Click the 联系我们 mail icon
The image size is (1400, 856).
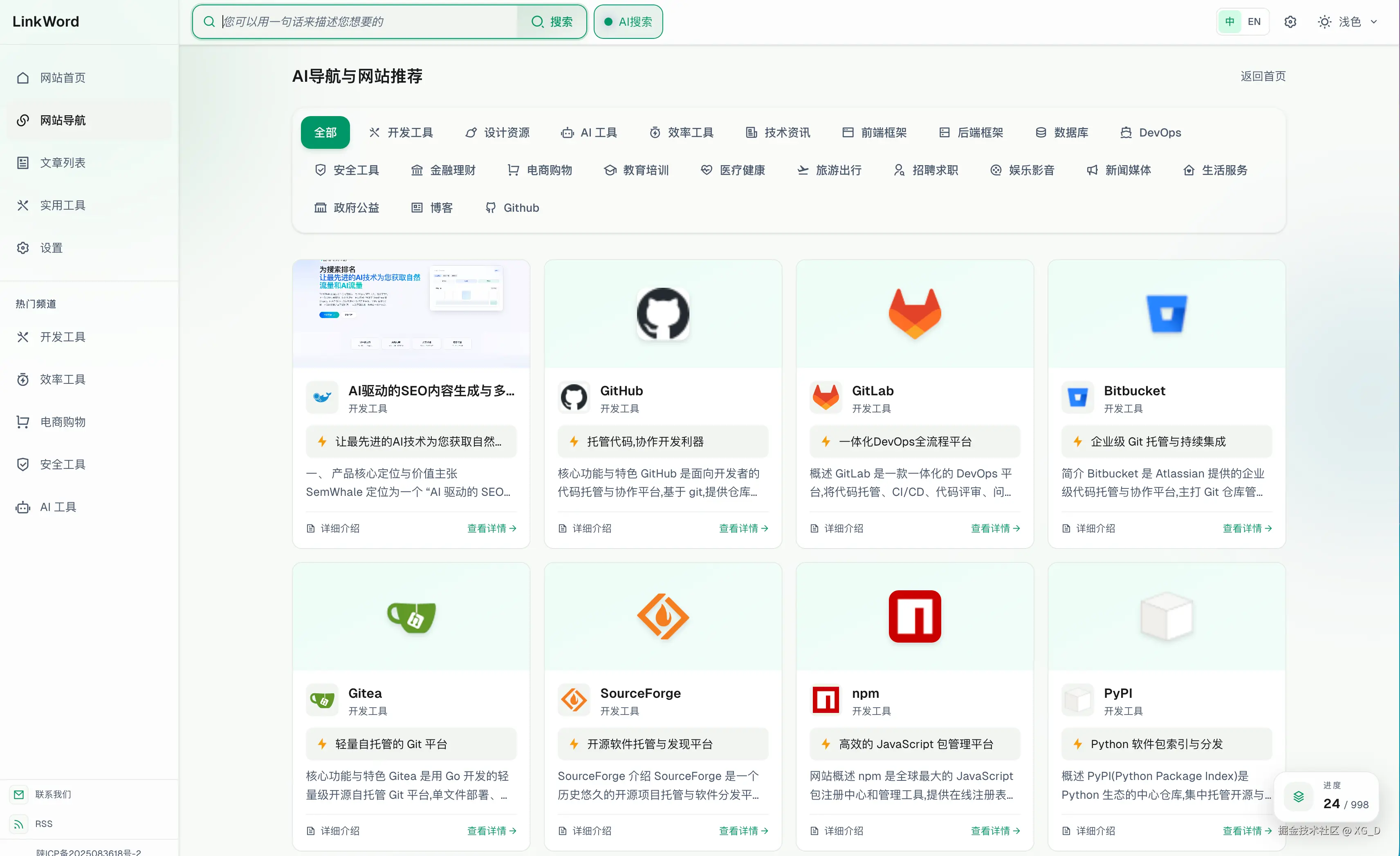pyautogui.click(x=19, y=794)
